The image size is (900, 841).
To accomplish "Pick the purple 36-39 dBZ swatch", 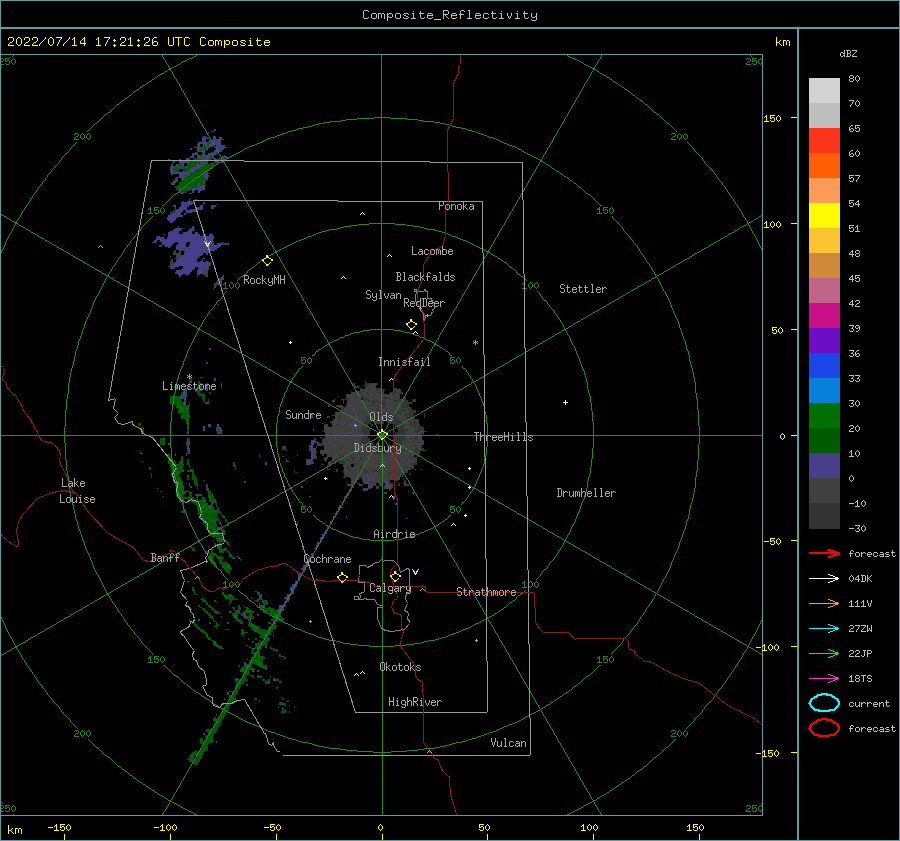I will (824, 341).
